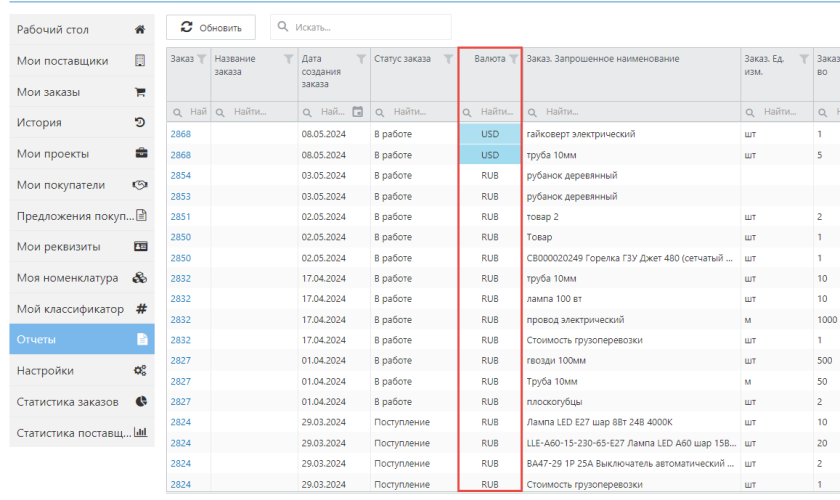Viewport: 840px width, 500px height.
Task: Open order link 2854
Action: (180, 176)
